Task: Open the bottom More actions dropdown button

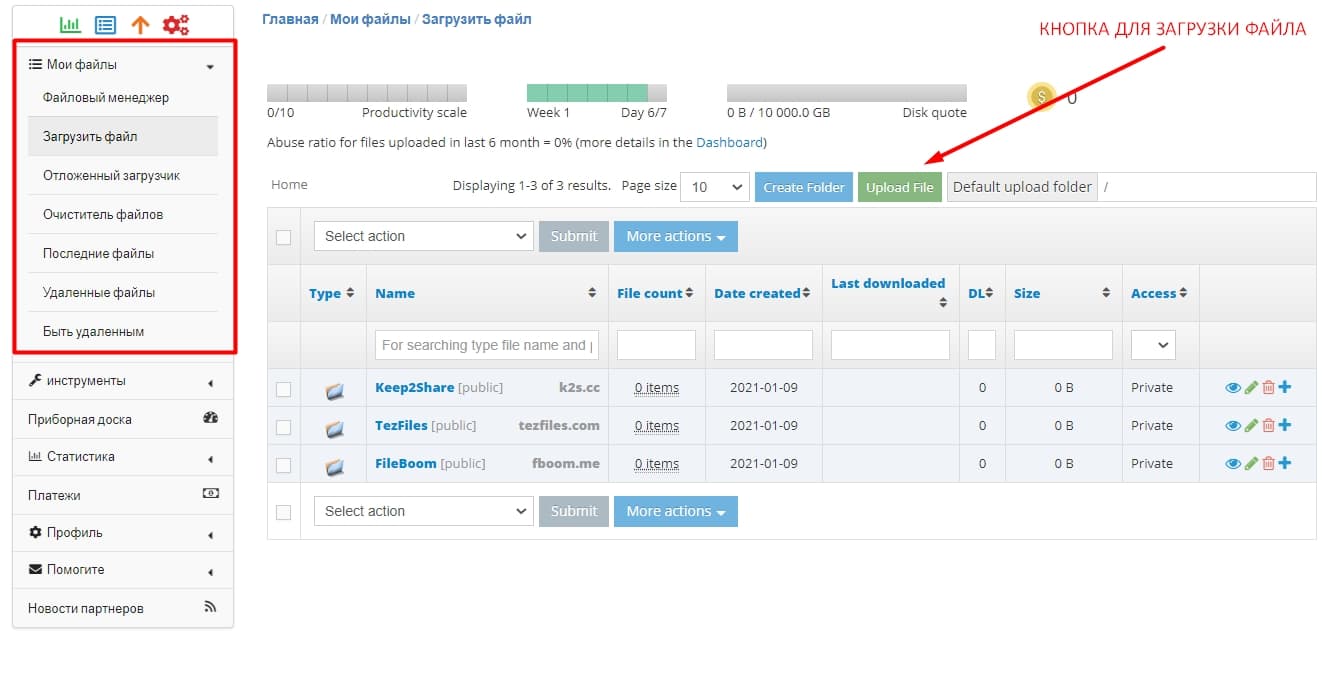Action: click(x=676, y=511)
